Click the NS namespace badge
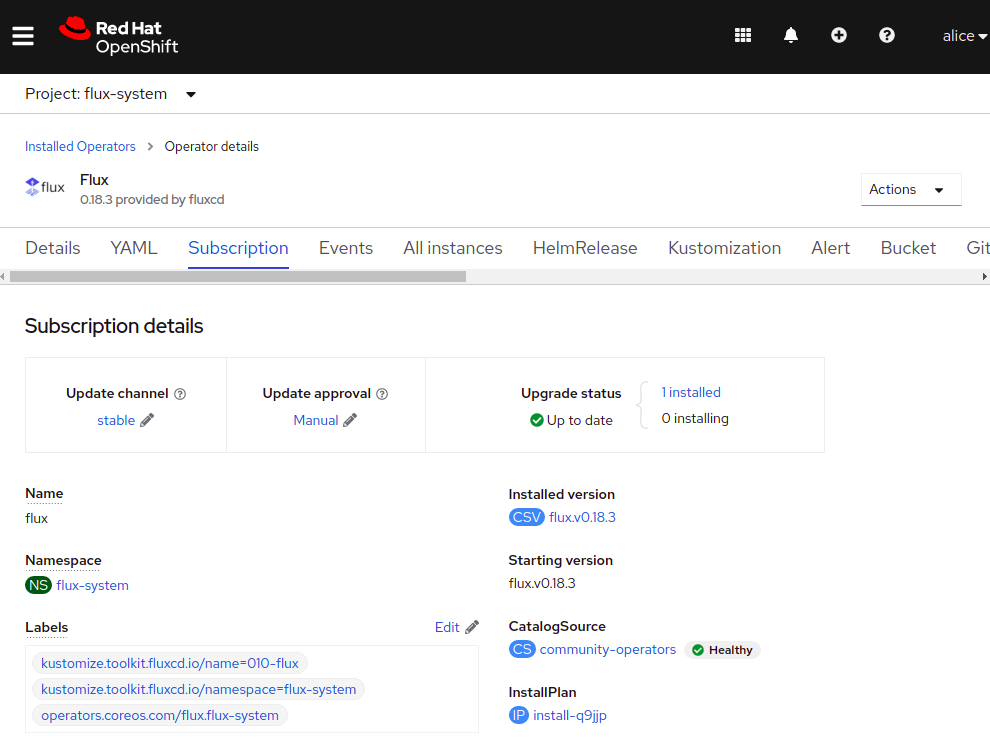The image size is (990, 737). [x=39, y=585]
